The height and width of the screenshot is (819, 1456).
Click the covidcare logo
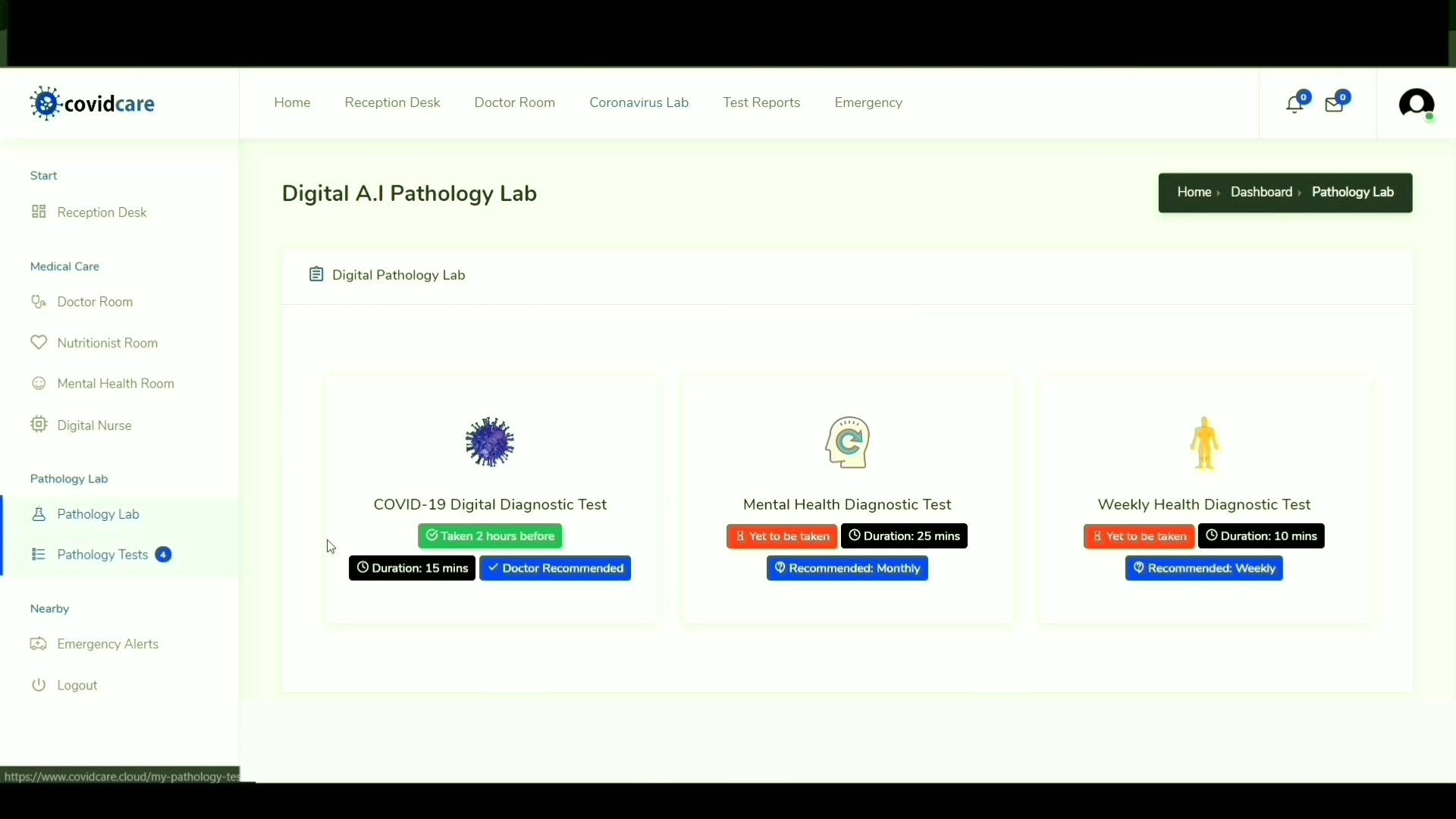pos(93,103)
